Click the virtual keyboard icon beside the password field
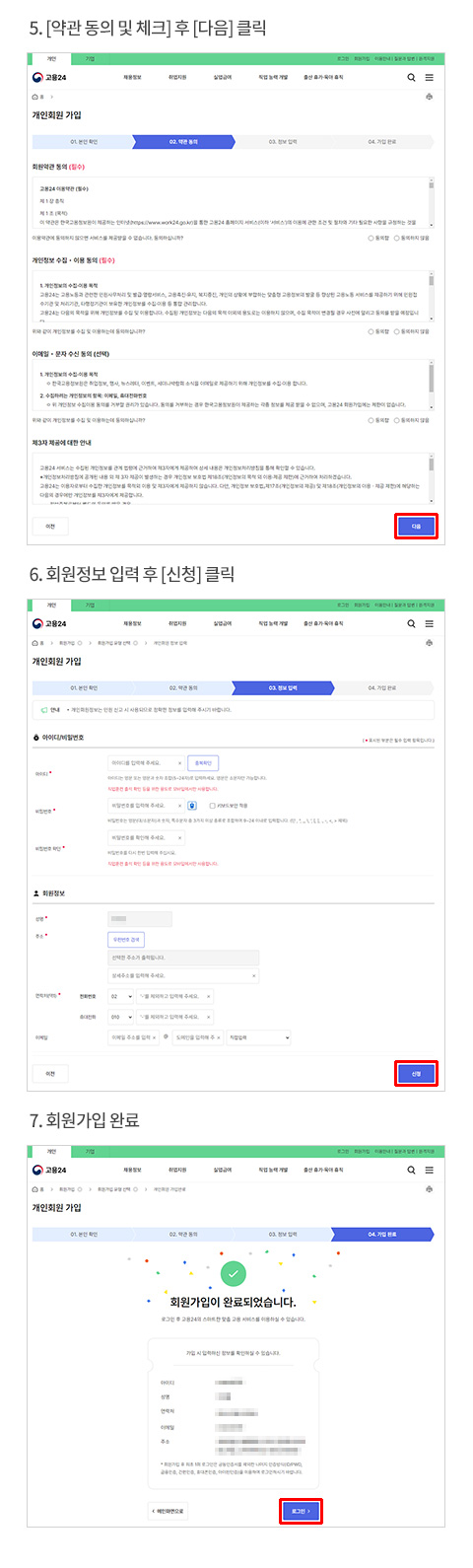473x1568 pixels. coord(191,805)
